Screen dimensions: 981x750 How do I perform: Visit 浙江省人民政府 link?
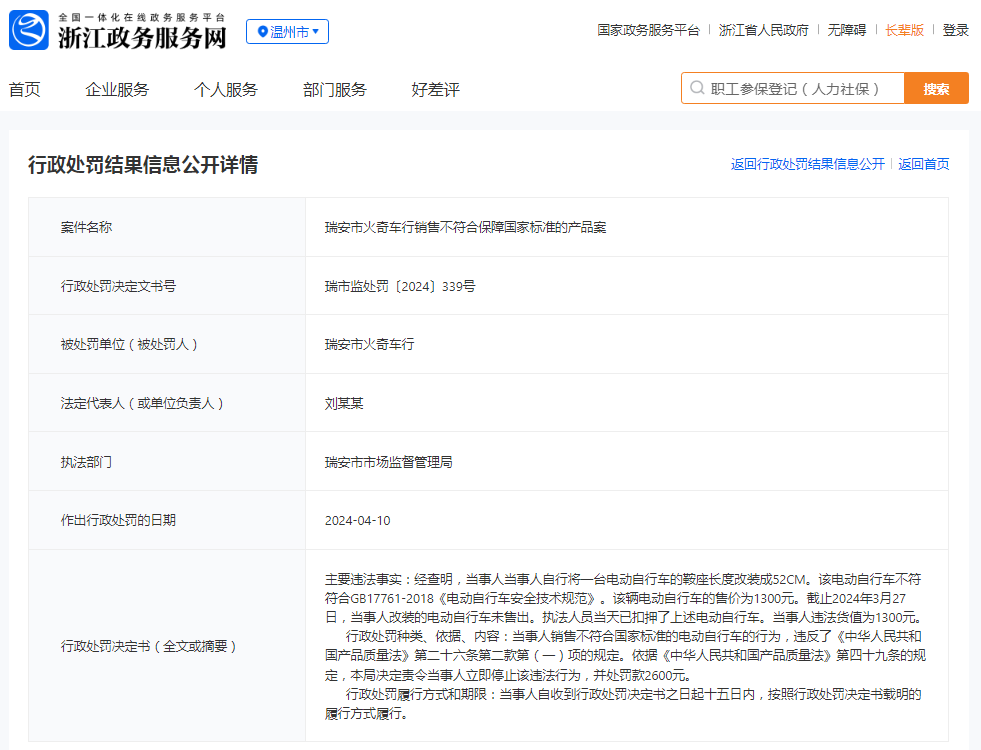(764, 30)
